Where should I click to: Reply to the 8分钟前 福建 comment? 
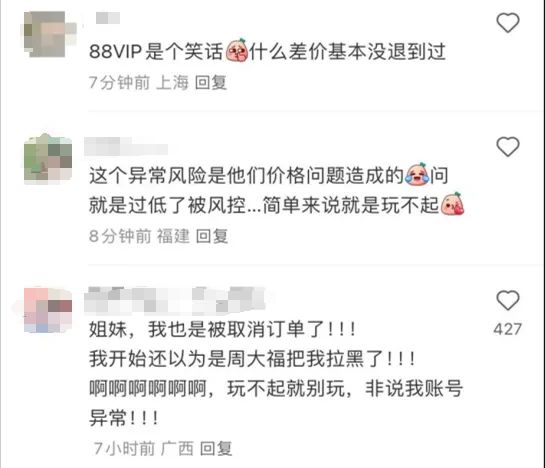coord(212,236)
